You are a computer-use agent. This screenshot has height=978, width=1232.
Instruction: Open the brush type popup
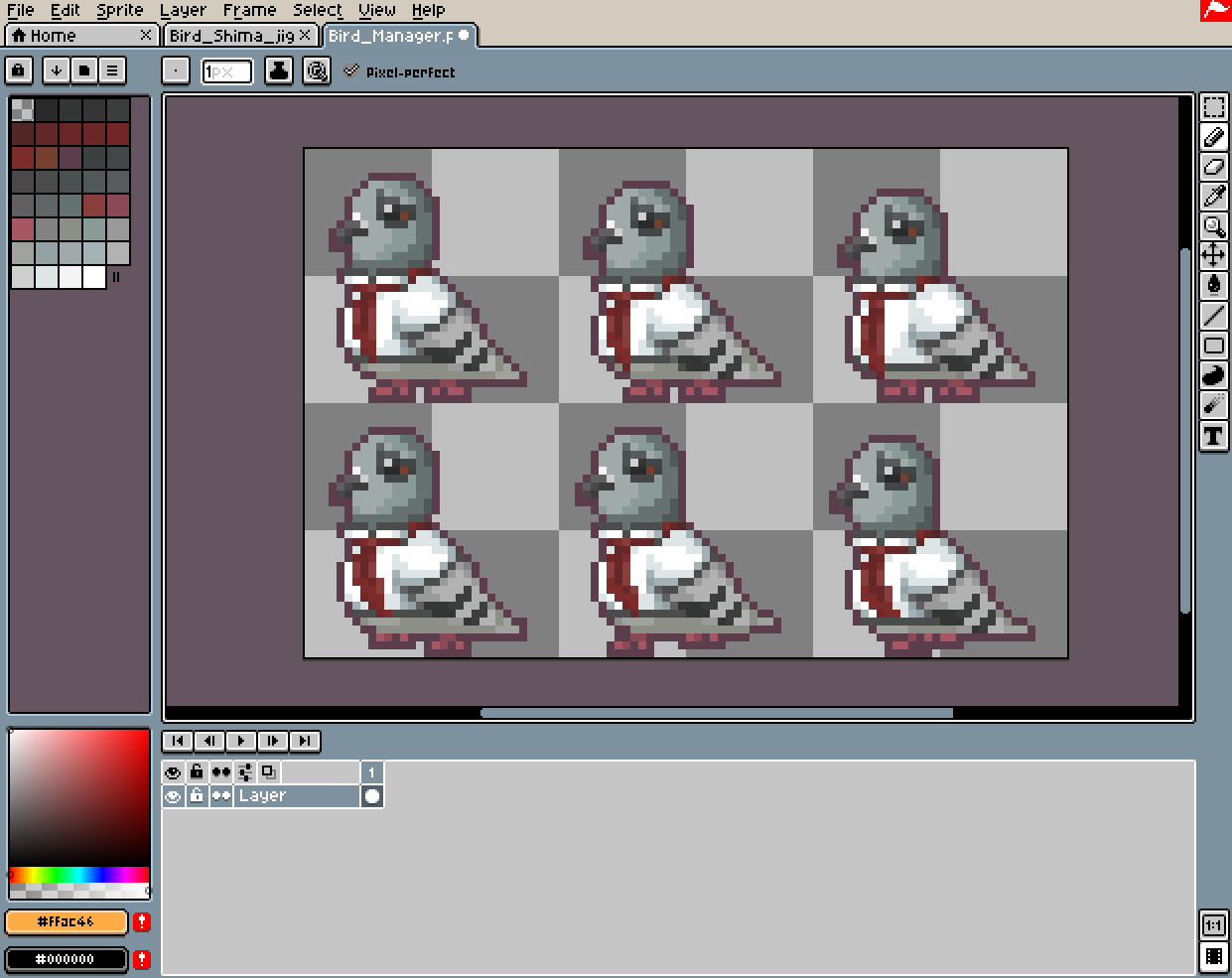(x=176, y=70)
